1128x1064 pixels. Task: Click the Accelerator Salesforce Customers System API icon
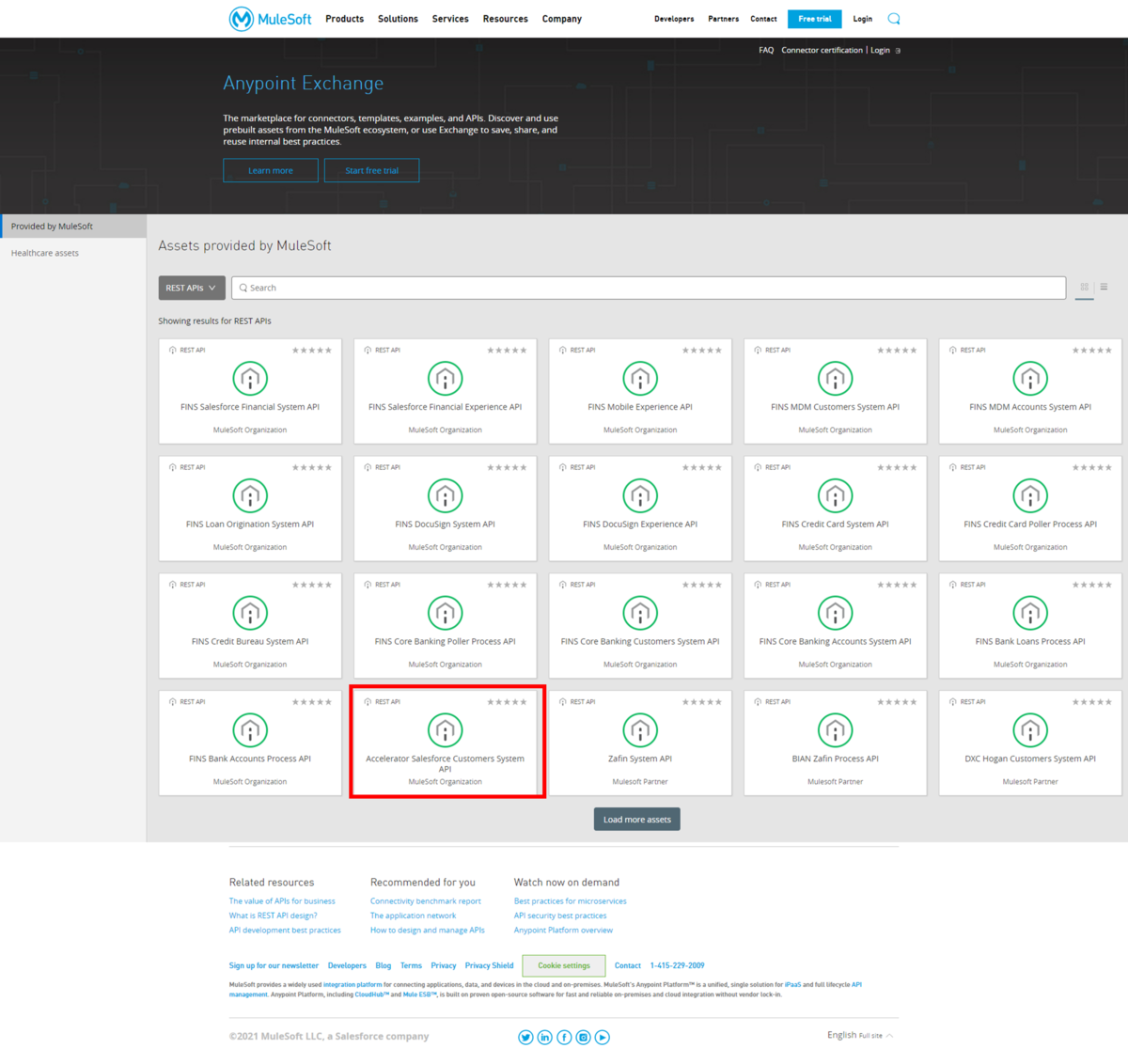coord(446,730)
